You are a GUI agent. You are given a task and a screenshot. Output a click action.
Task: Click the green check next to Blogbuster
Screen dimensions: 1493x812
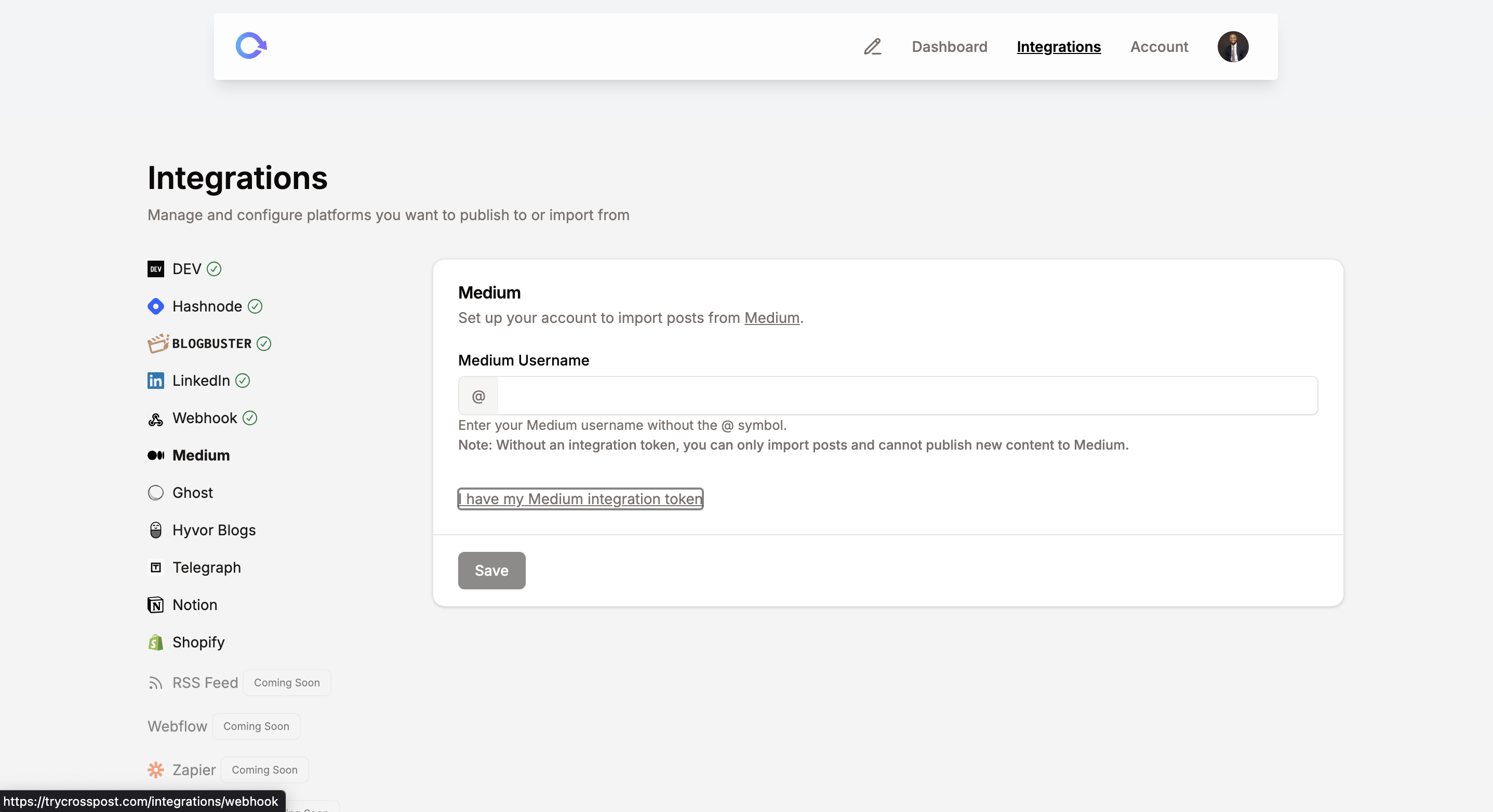(264, 344)
